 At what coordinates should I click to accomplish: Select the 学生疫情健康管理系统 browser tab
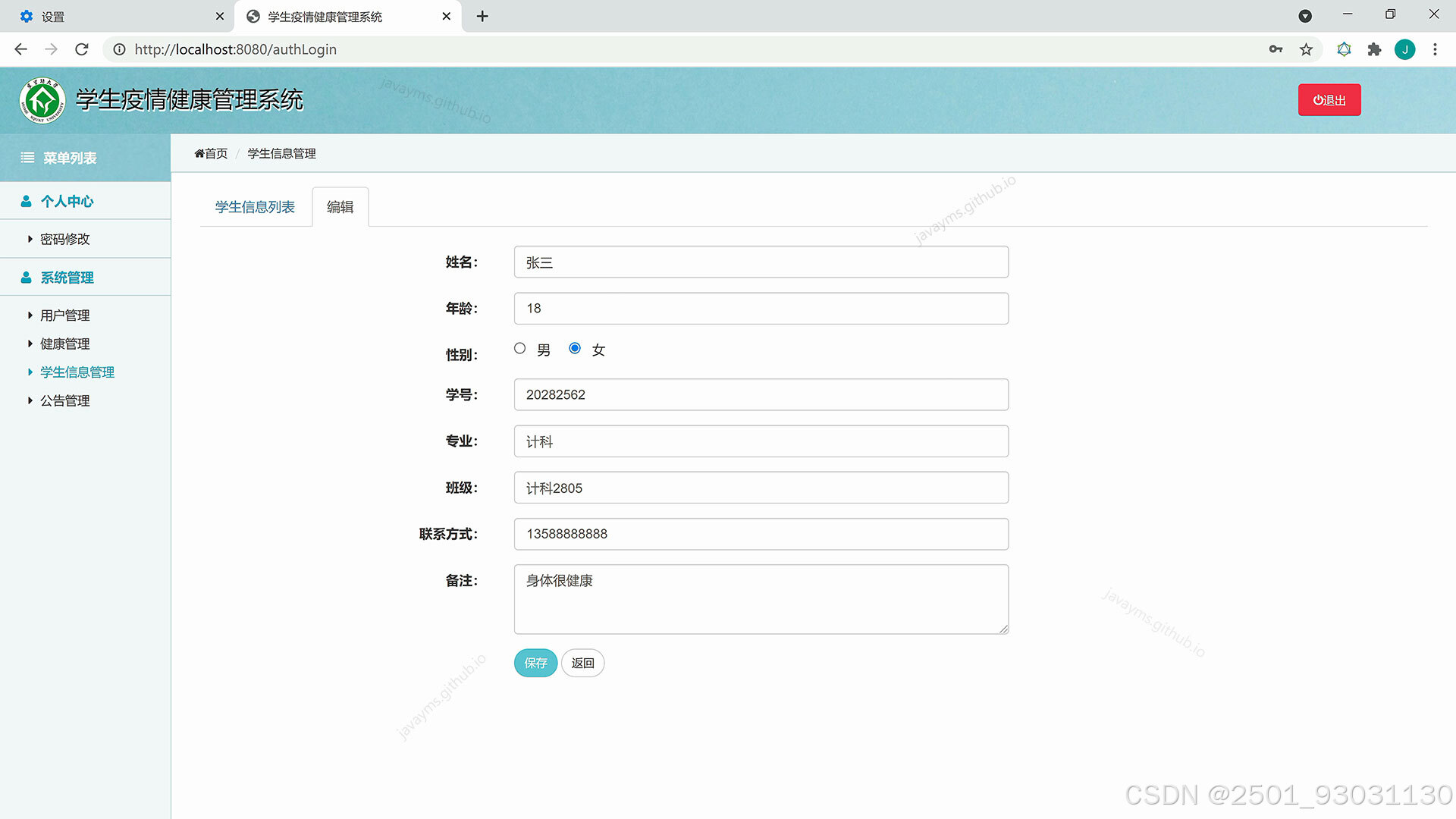click(348, 16)
